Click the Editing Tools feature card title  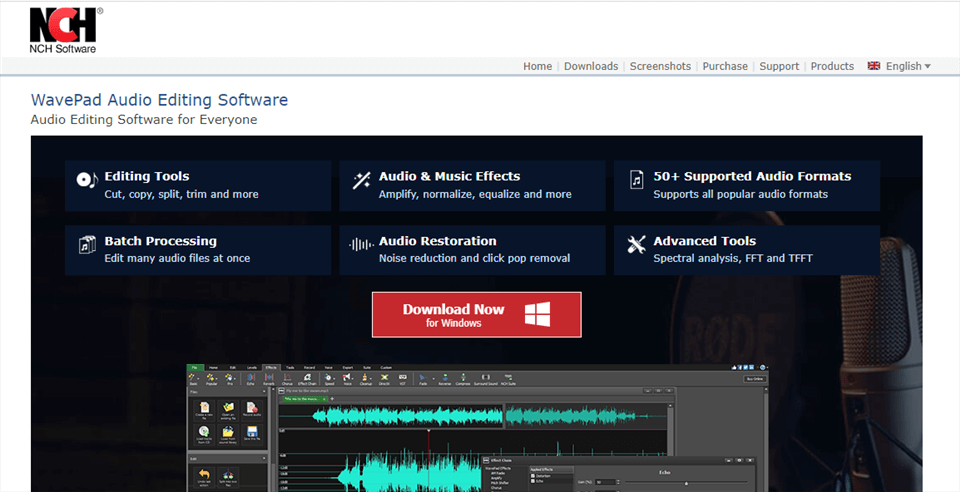[x=147, y=176]
